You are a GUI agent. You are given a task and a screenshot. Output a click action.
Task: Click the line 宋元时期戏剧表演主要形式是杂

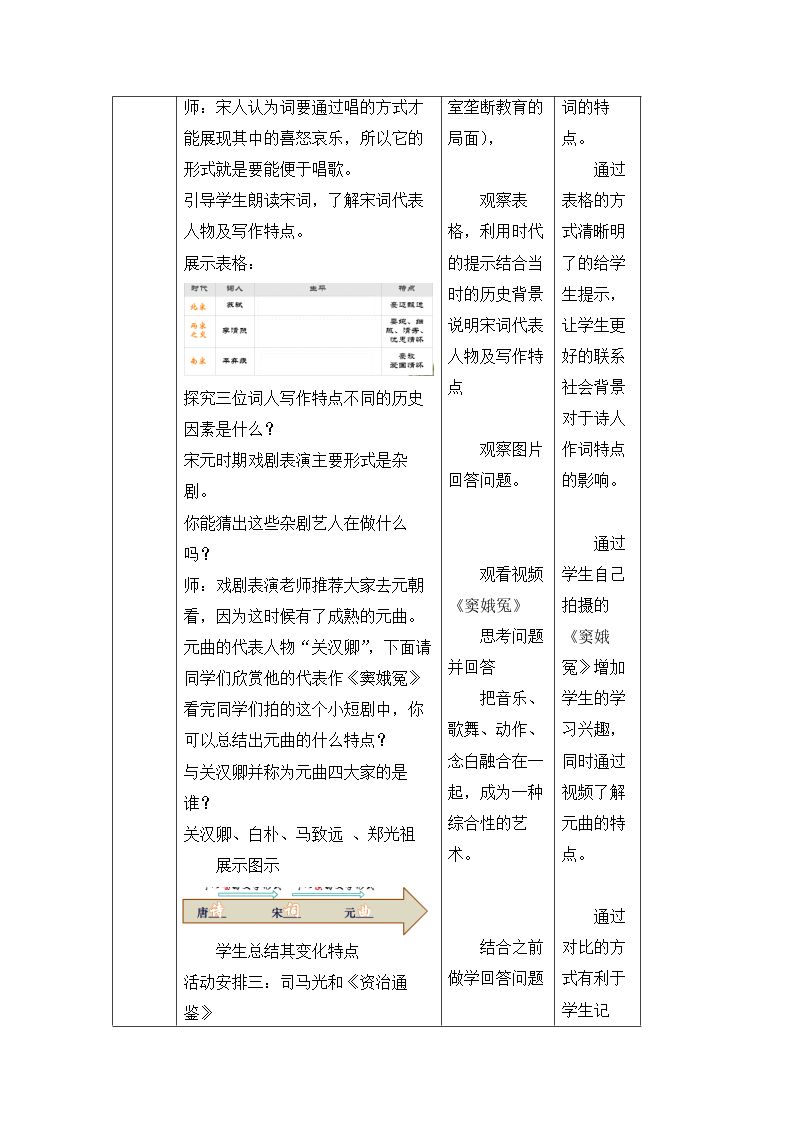296,460
